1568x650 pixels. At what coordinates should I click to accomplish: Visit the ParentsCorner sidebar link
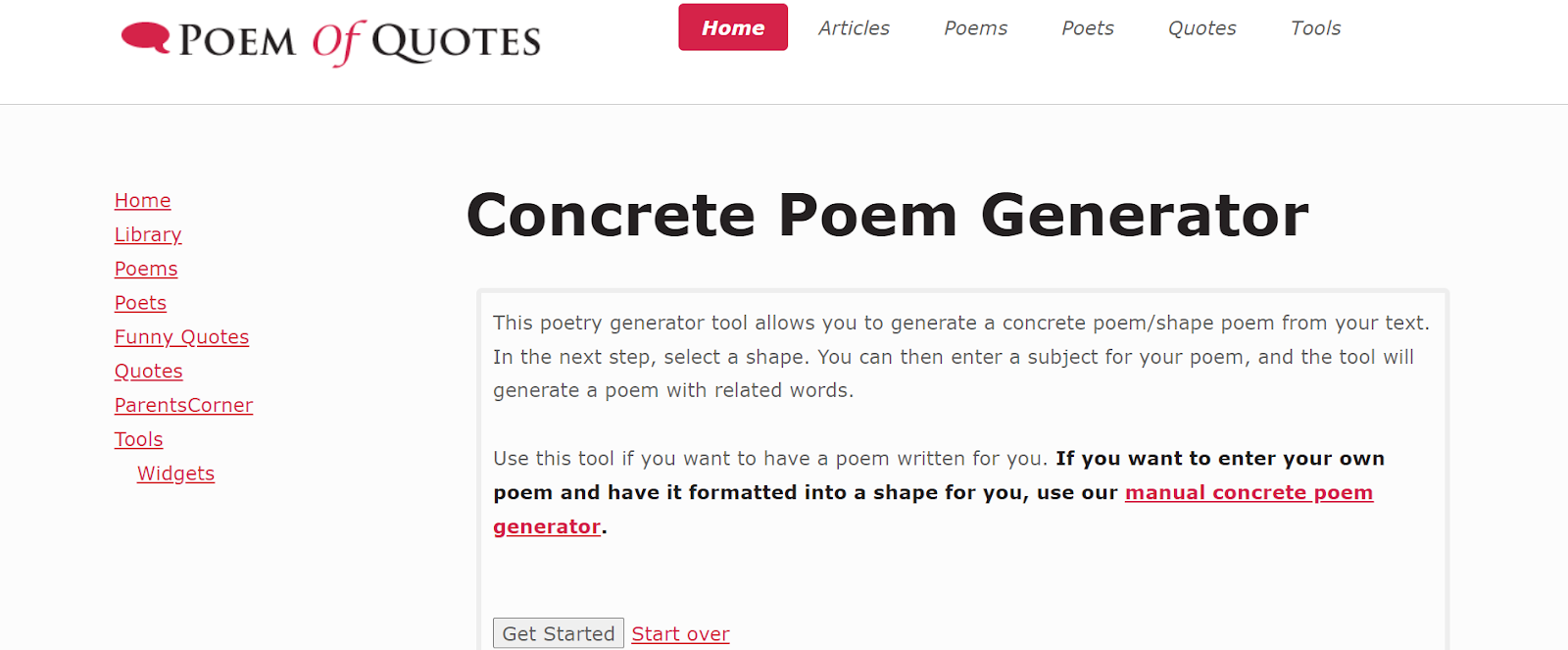click(183, 406)
